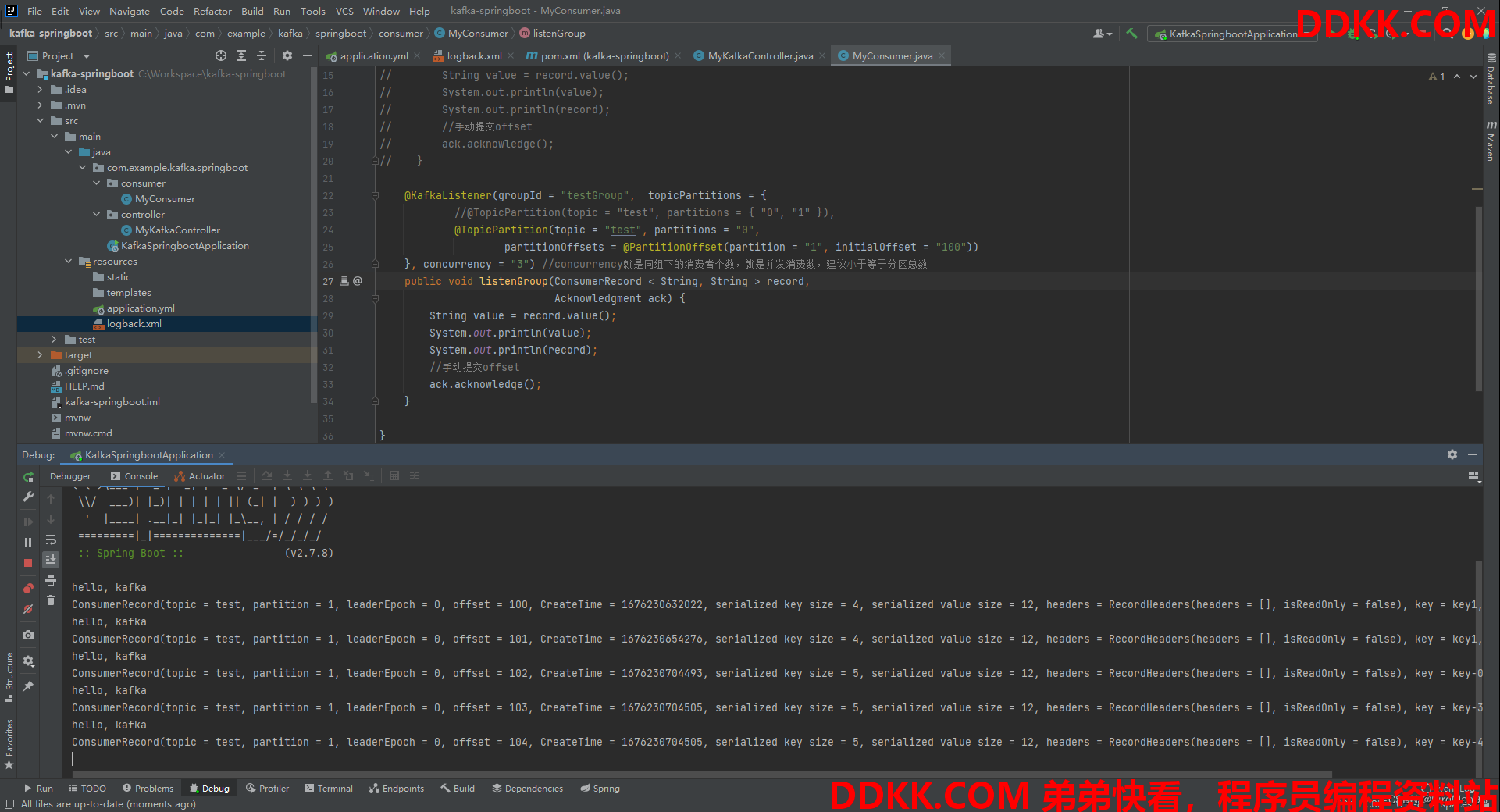The width and height of the screenshot is (1500, 812).
Task: Click line 27 gutter run icon
Action: (x=344, y=281)
